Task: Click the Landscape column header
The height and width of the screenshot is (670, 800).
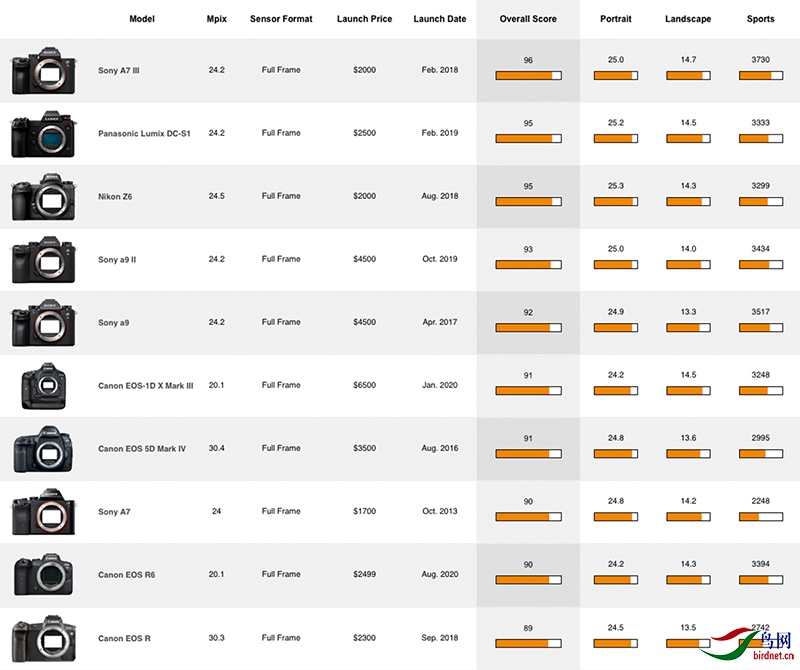Action: pyautogui.click(x=688, y=19)
